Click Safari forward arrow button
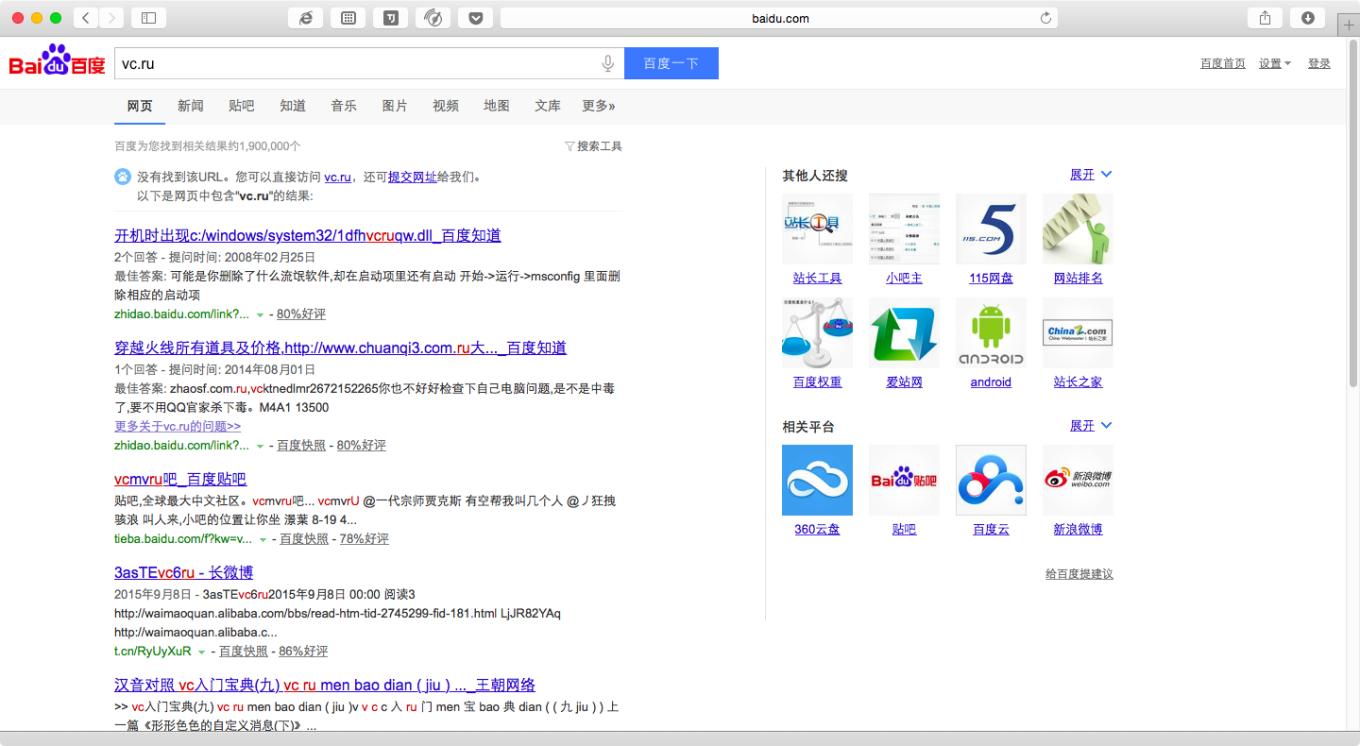 click(x=111, y=18)
